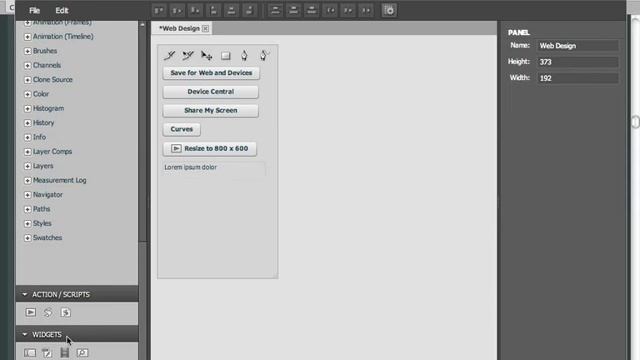Expand the Layers tree item
640x360 pixels.
click(x=27, y=166)
